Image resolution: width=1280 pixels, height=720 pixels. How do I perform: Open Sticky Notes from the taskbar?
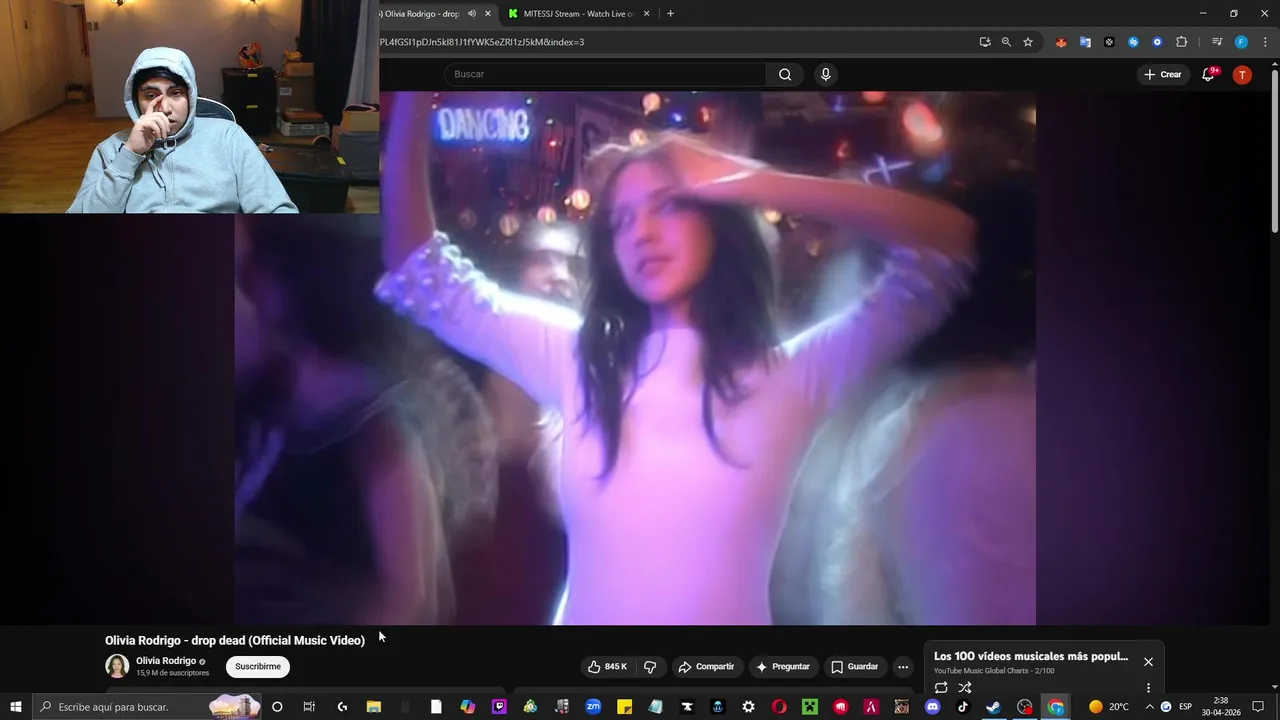click(x=624, y=707)
